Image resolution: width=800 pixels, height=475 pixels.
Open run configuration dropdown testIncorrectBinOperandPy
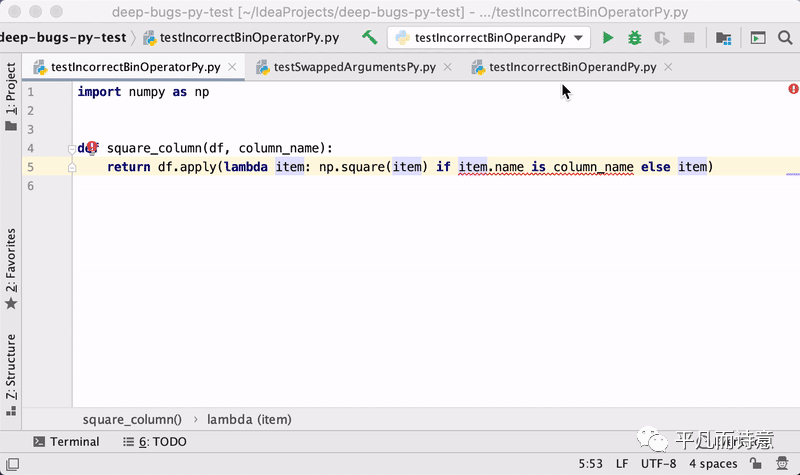point(488,38)
